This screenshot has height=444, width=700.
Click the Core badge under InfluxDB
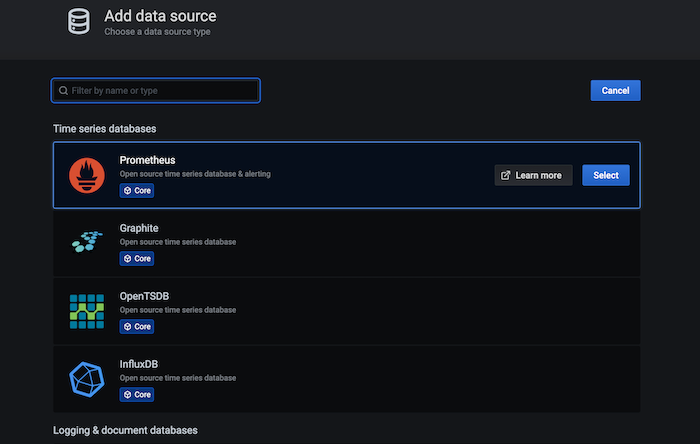coord(137,394)
